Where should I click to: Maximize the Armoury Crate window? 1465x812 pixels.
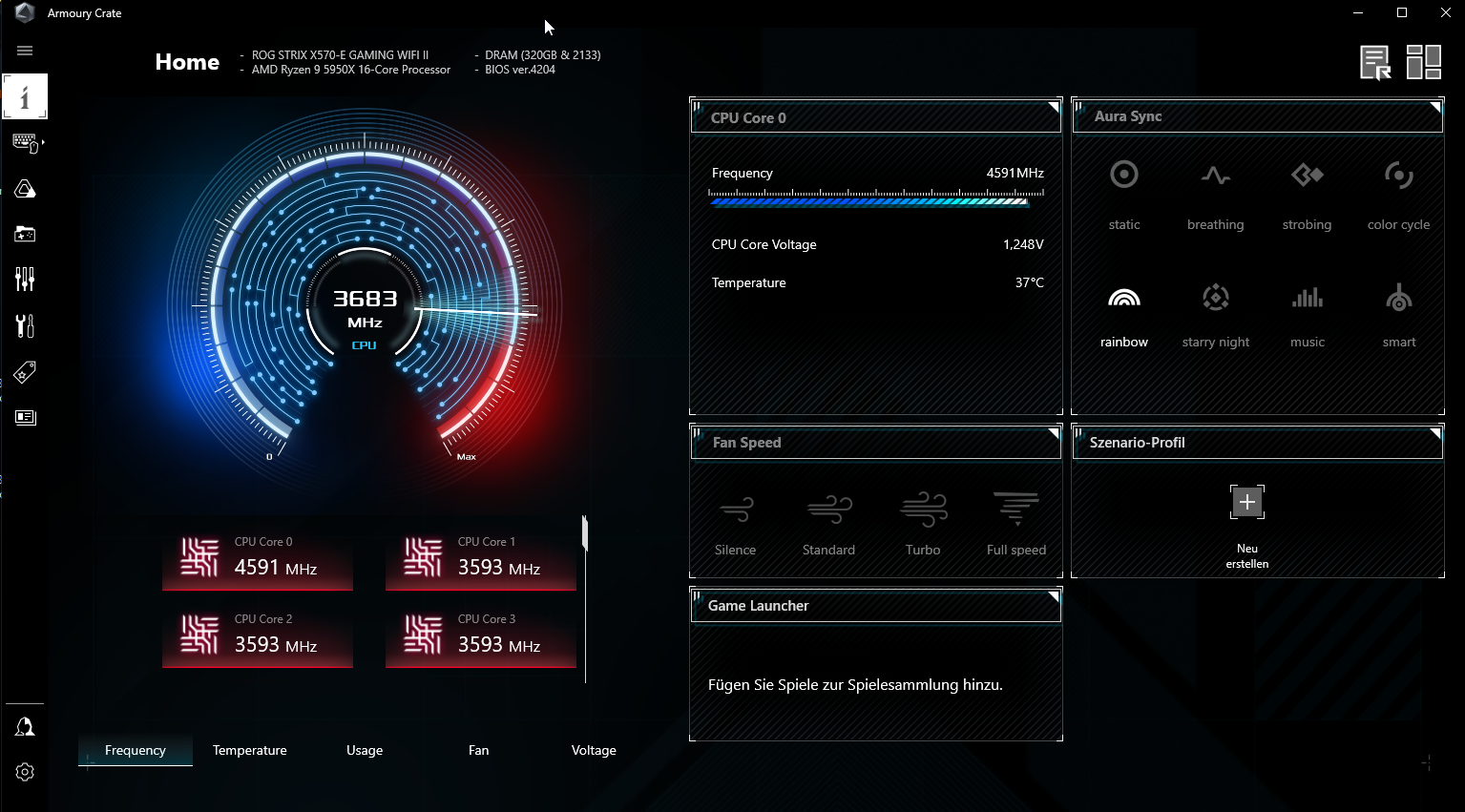tap(1402, 12)
